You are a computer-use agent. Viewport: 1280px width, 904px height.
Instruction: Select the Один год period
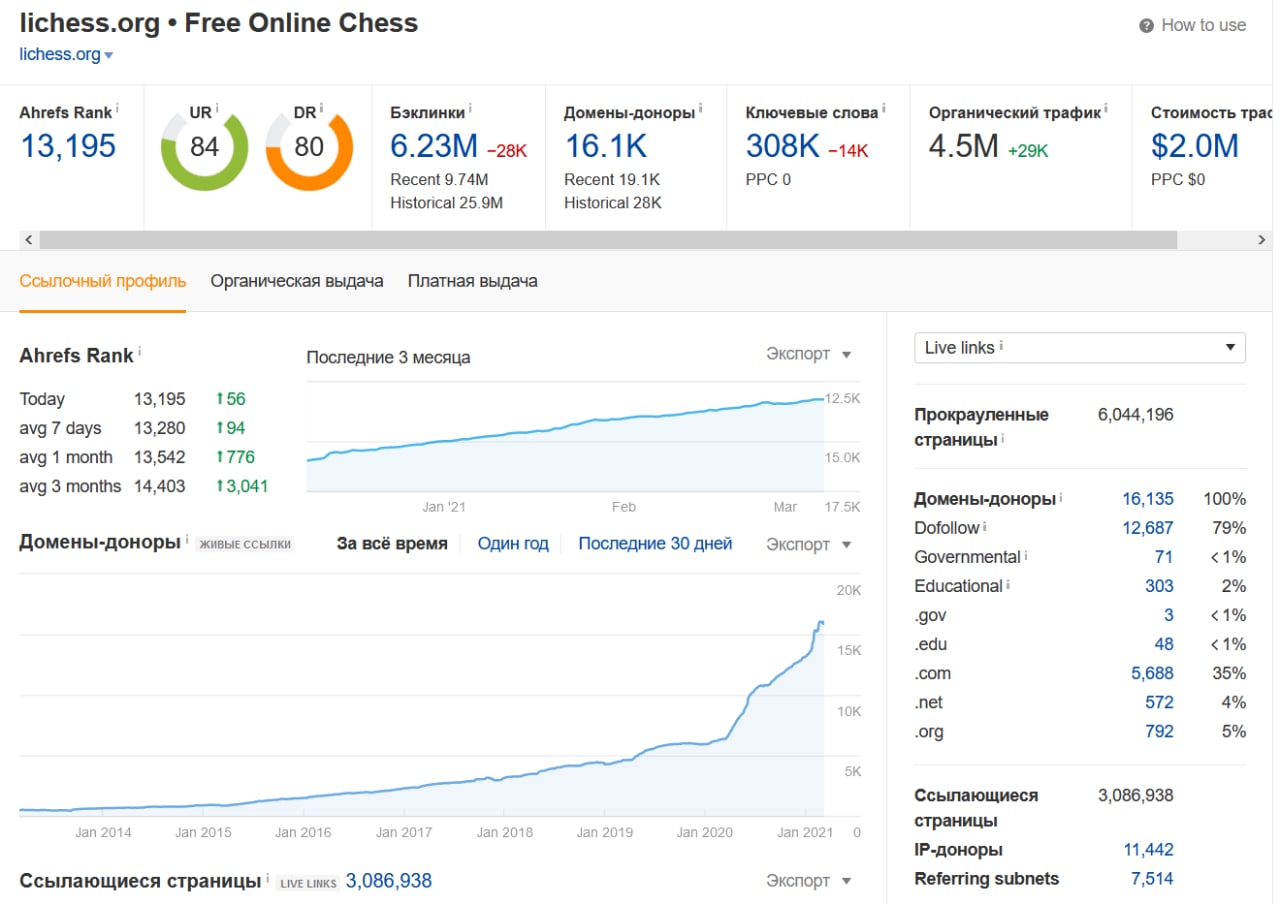pos(513,544)
